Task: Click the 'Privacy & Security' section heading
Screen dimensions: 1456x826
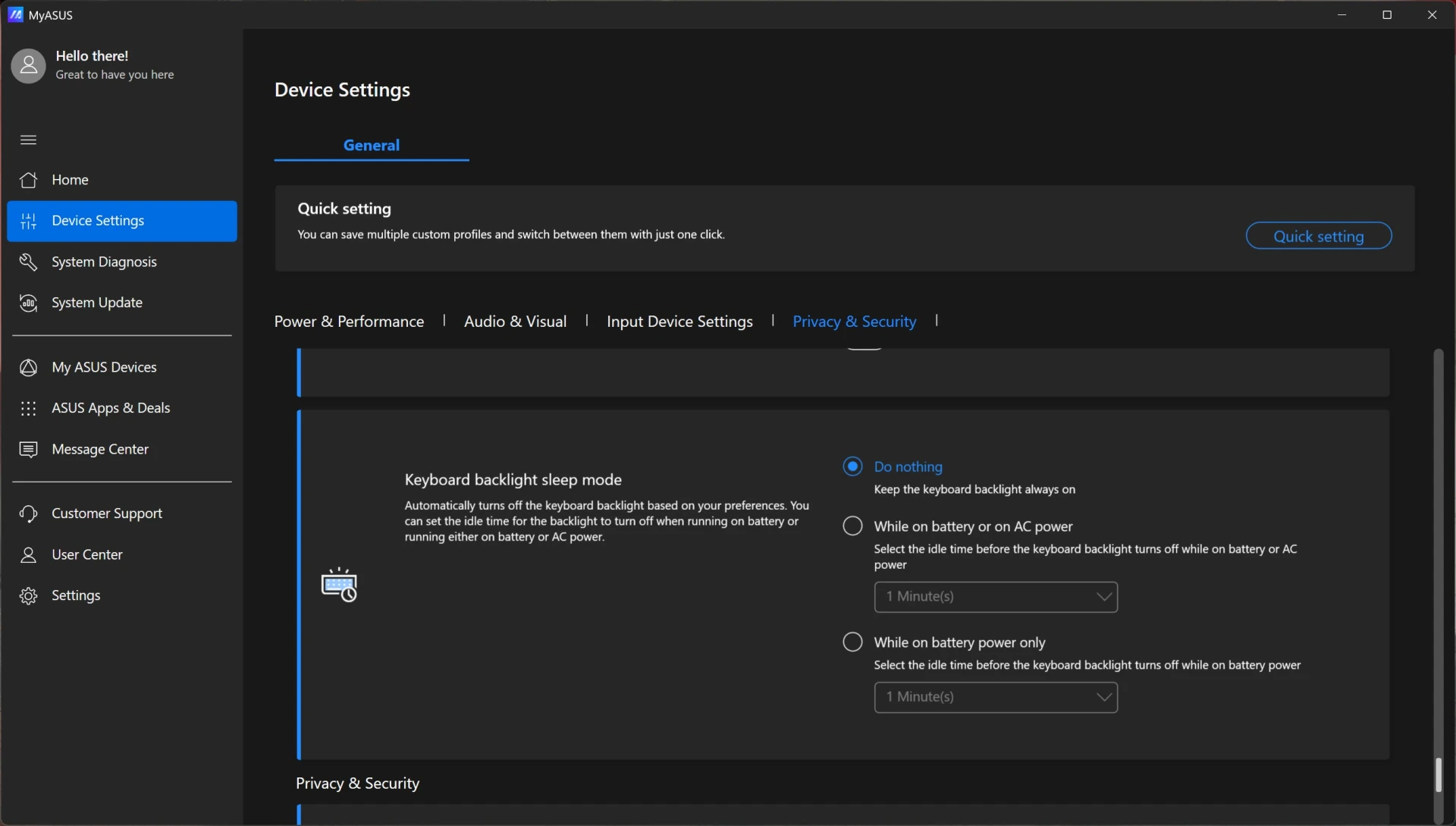Action: pos(357,784)
